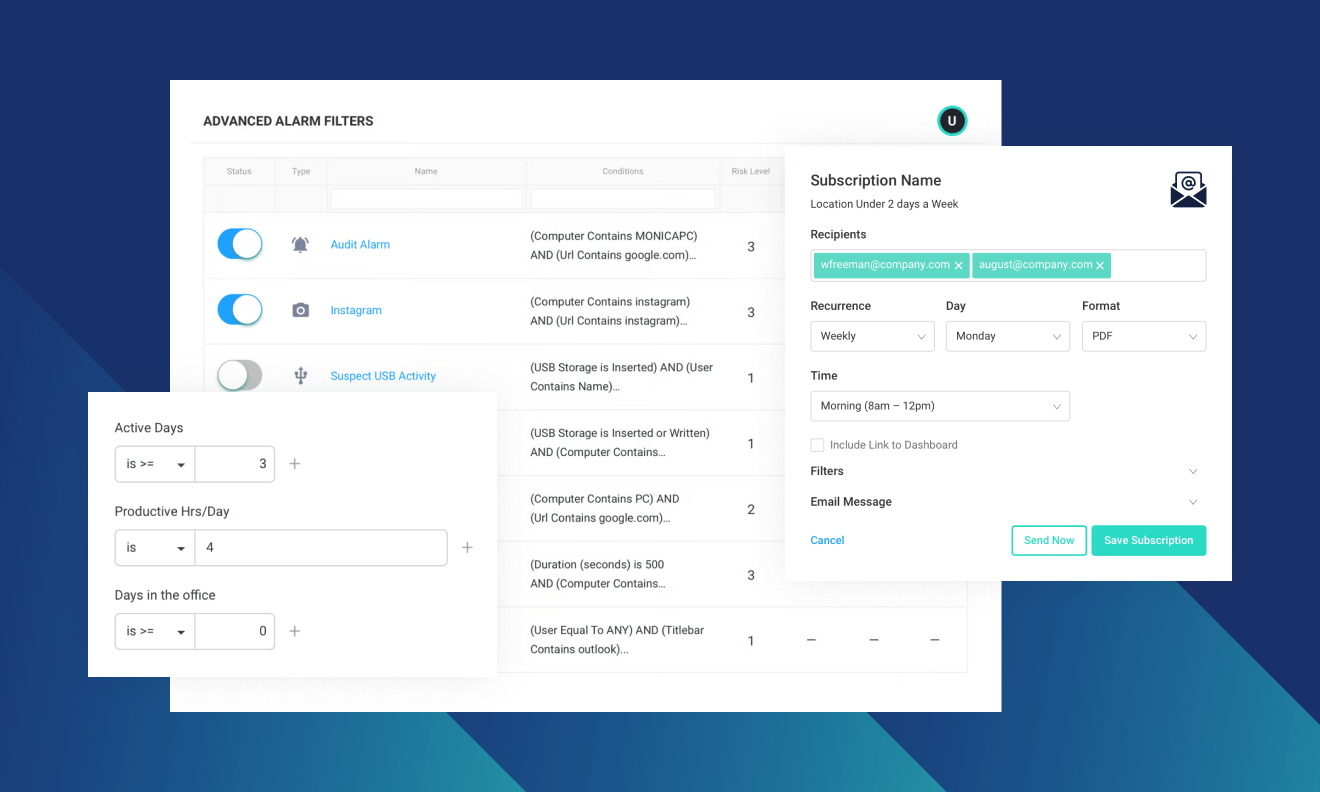This screenshot has width=1320, height=792.
Task: Check Include Link to Dashboard
Action: coord(817,445)
